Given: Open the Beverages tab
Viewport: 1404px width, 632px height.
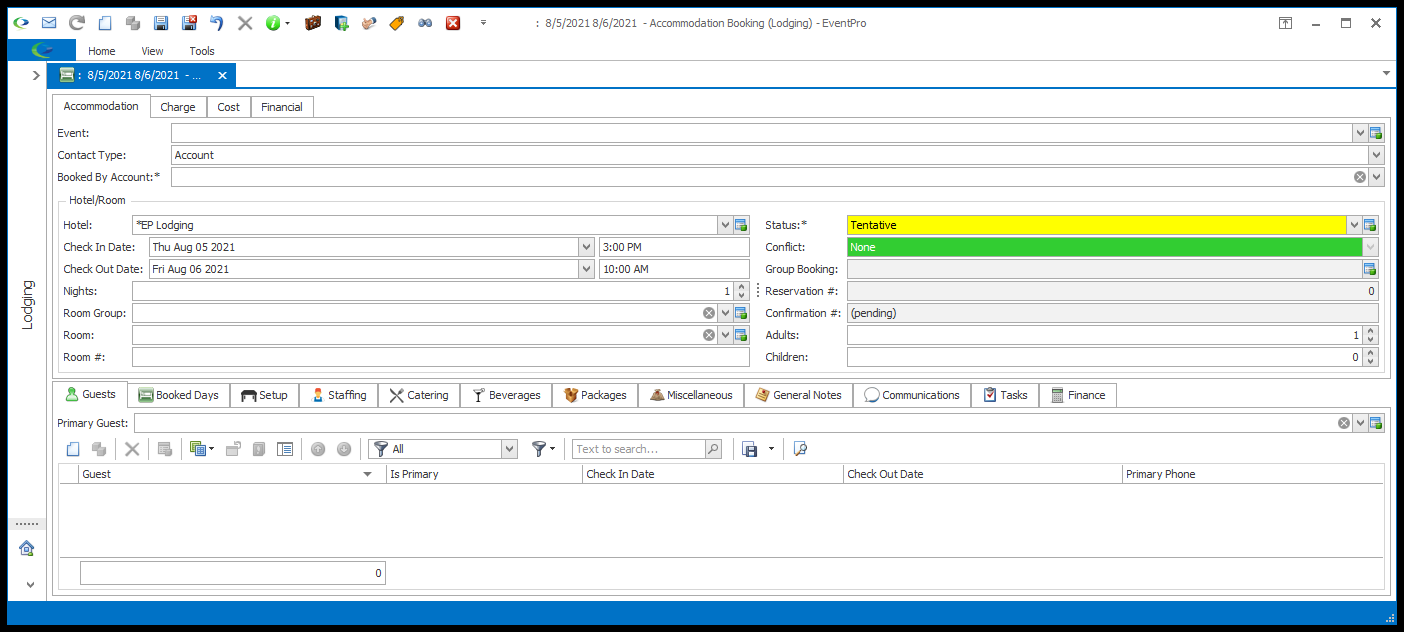Looking at the screenshot, I should point(507,395).
